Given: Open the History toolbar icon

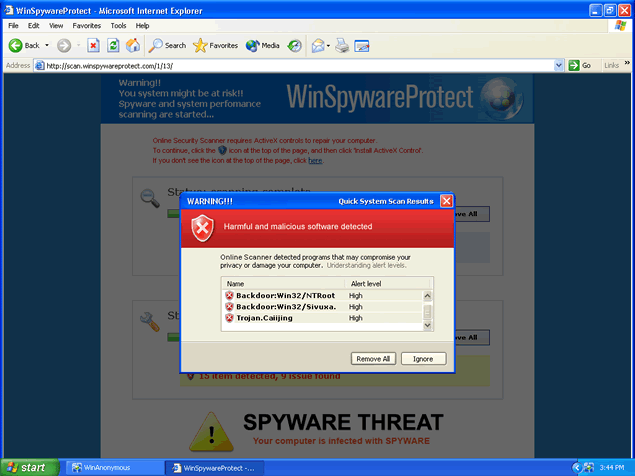Looking at the screenshot, I should 295,45.
